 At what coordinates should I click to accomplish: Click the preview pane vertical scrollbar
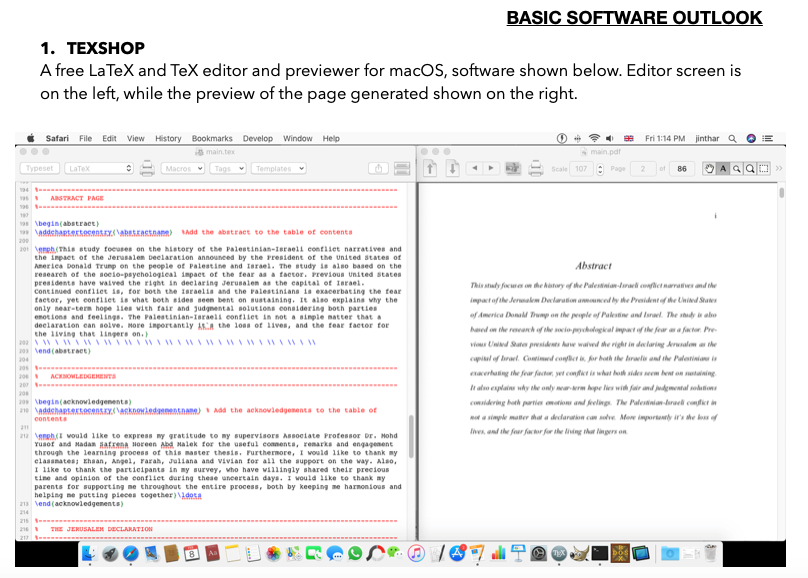(x=782, y=193)
